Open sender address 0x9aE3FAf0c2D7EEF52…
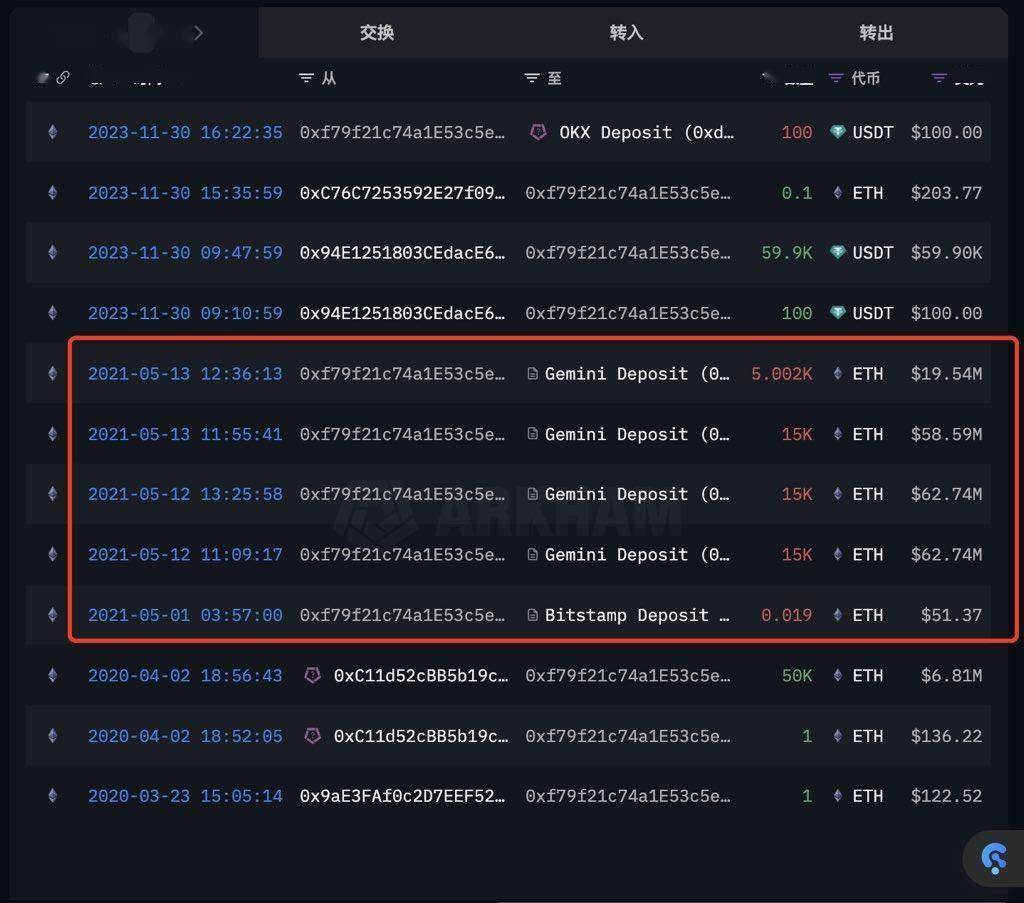This screenshot has height=903, width=1024. click(x=402, y=796)
